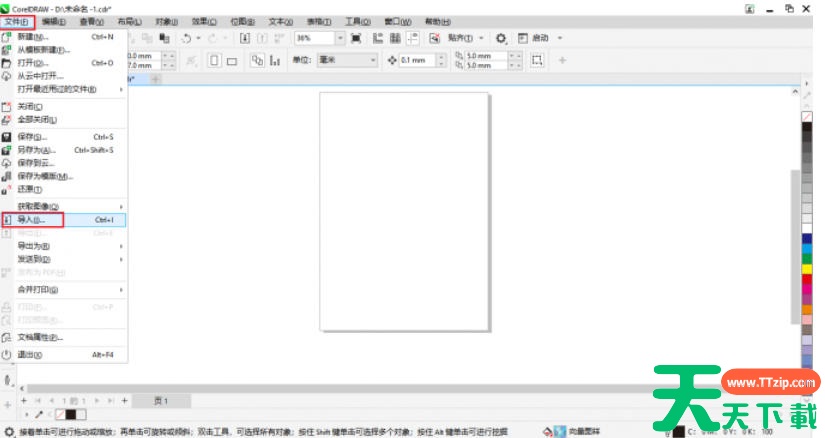The width and height of the screenshot is (825, 438).
Task: Open the Edit (编辑) menu
Action: [54, 21]
